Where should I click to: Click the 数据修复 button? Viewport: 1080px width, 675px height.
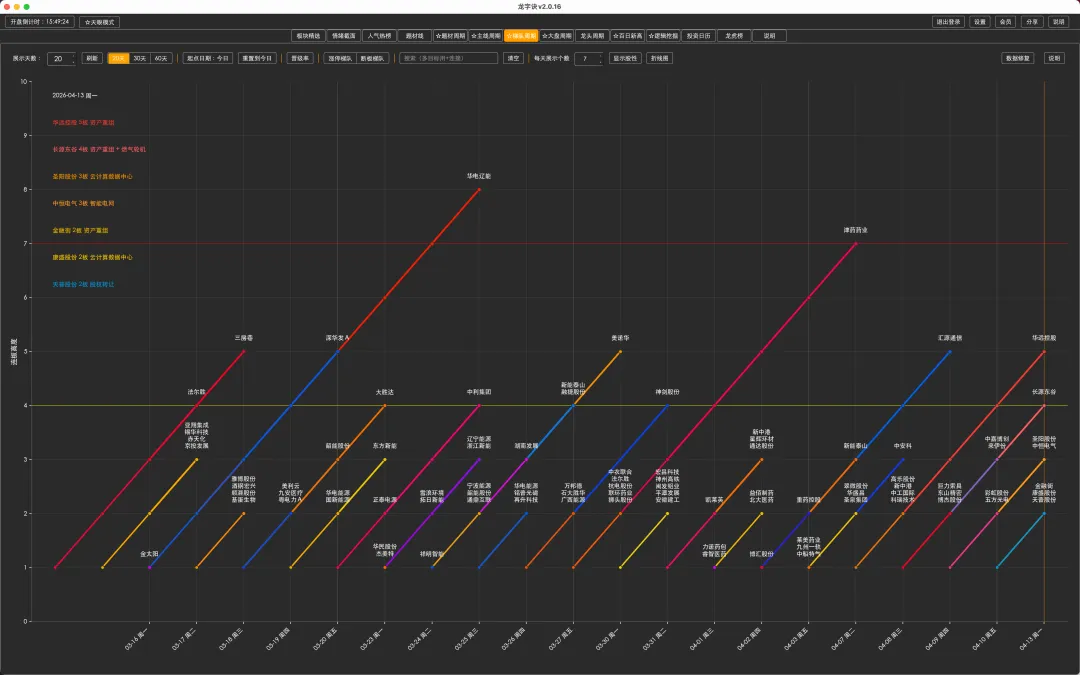pos(1017,59)
